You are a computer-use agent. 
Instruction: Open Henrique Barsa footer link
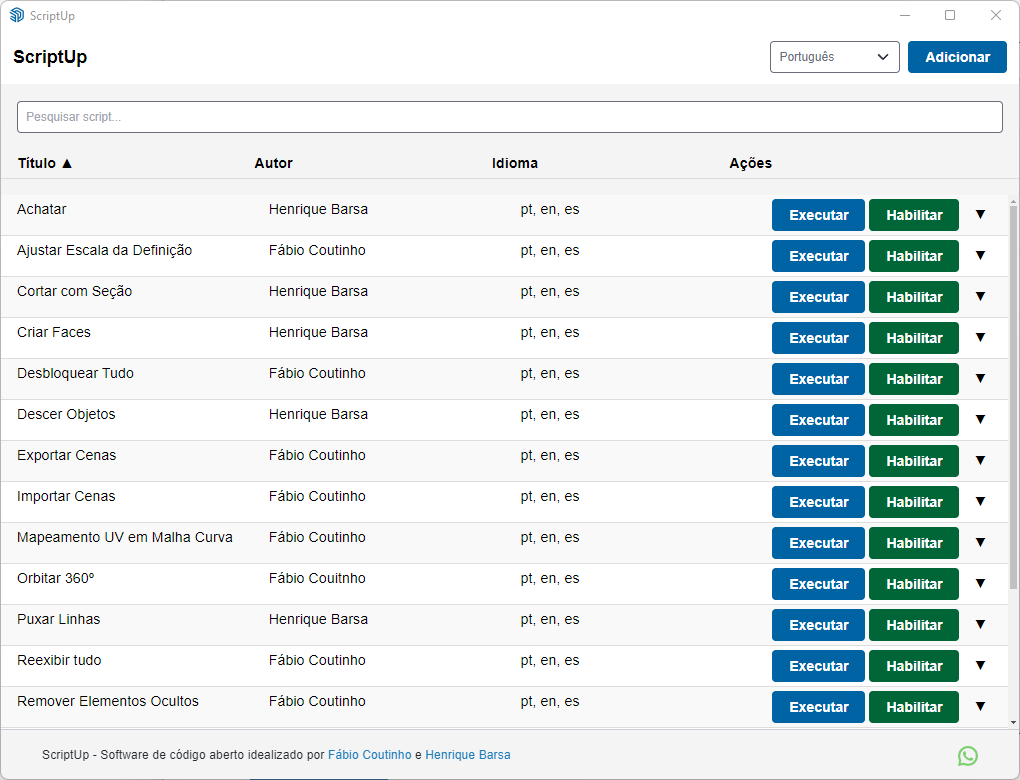point(468,755)
